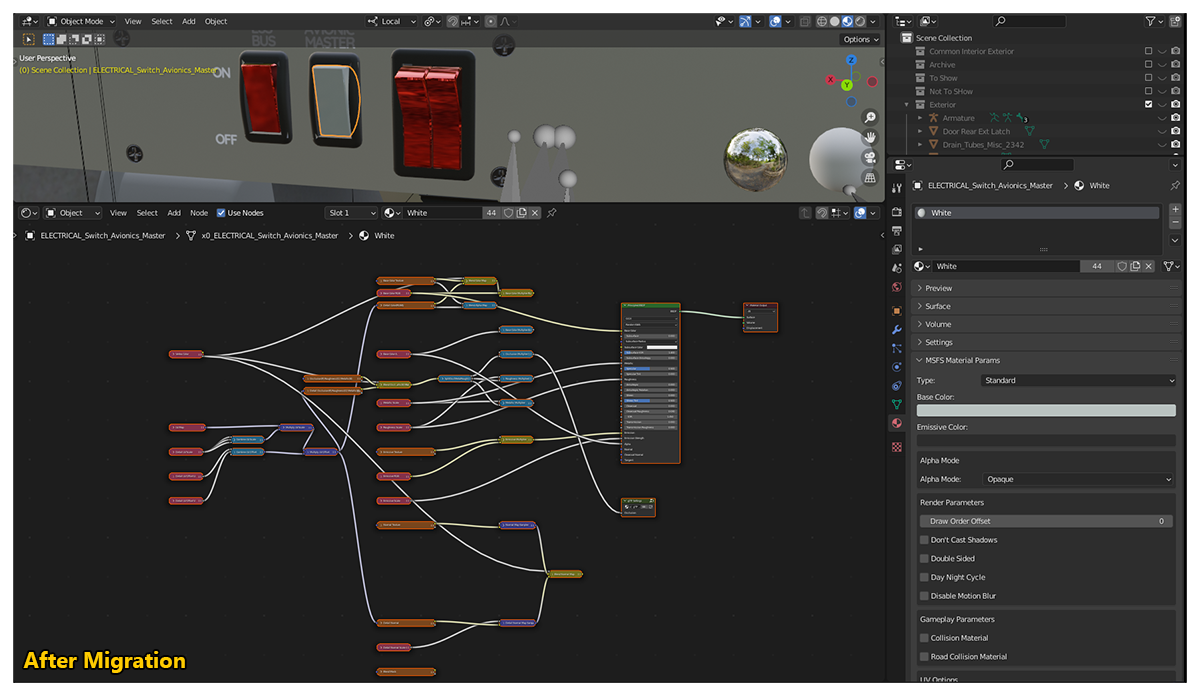Click the Options button in the viewport
This screenshot has height=696, width=1200.
click(x=860, y=40)
